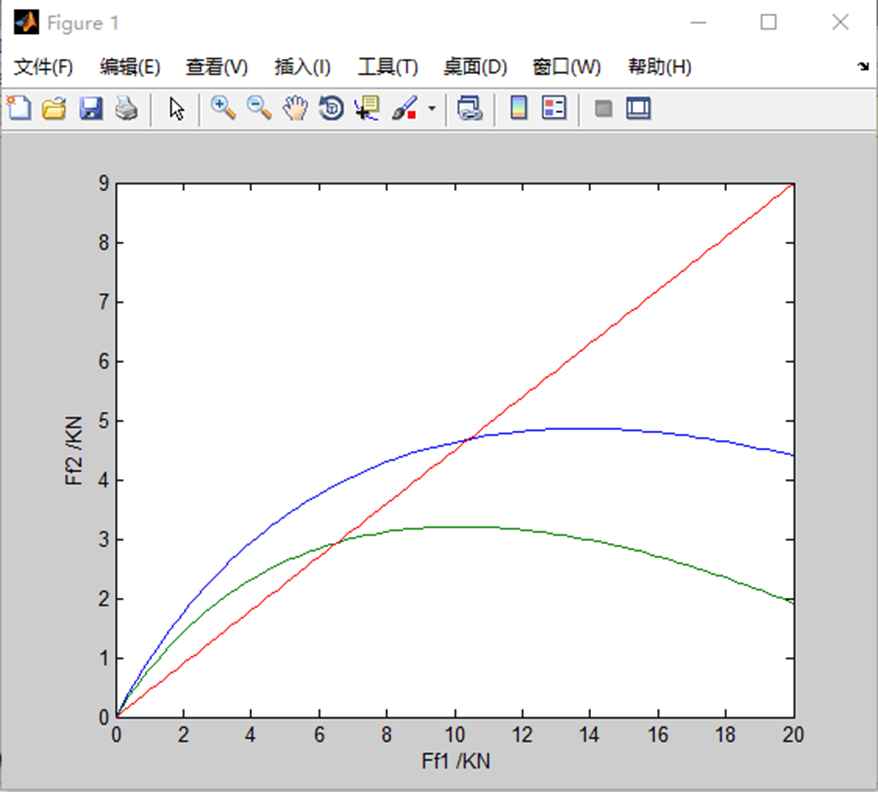Screen dimensions: 878x792
Task: Click the New Figure toolbar icon
Action: coord(19,108)
